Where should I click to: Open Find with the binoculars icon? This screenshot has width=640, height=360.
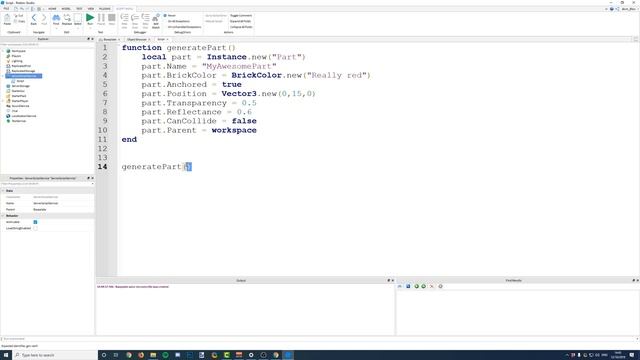point(56,19)
